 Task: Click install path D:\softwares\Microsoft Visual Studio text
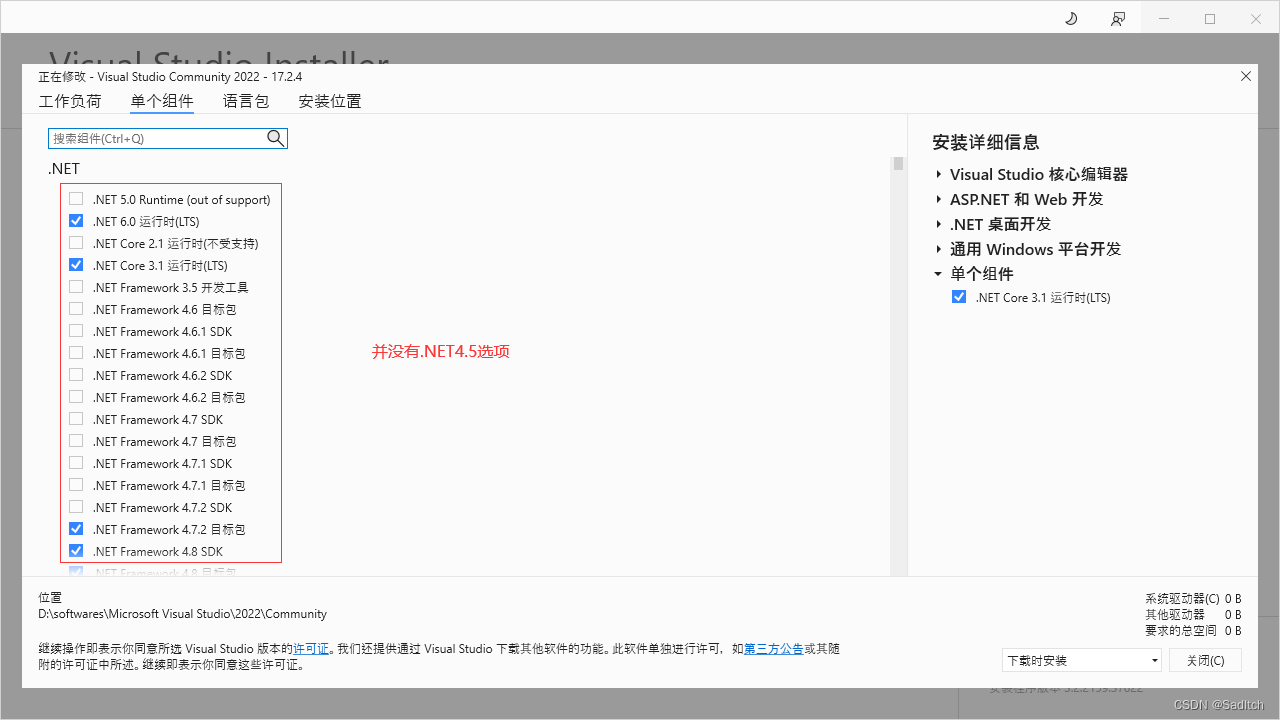click(x=182, y=614)
